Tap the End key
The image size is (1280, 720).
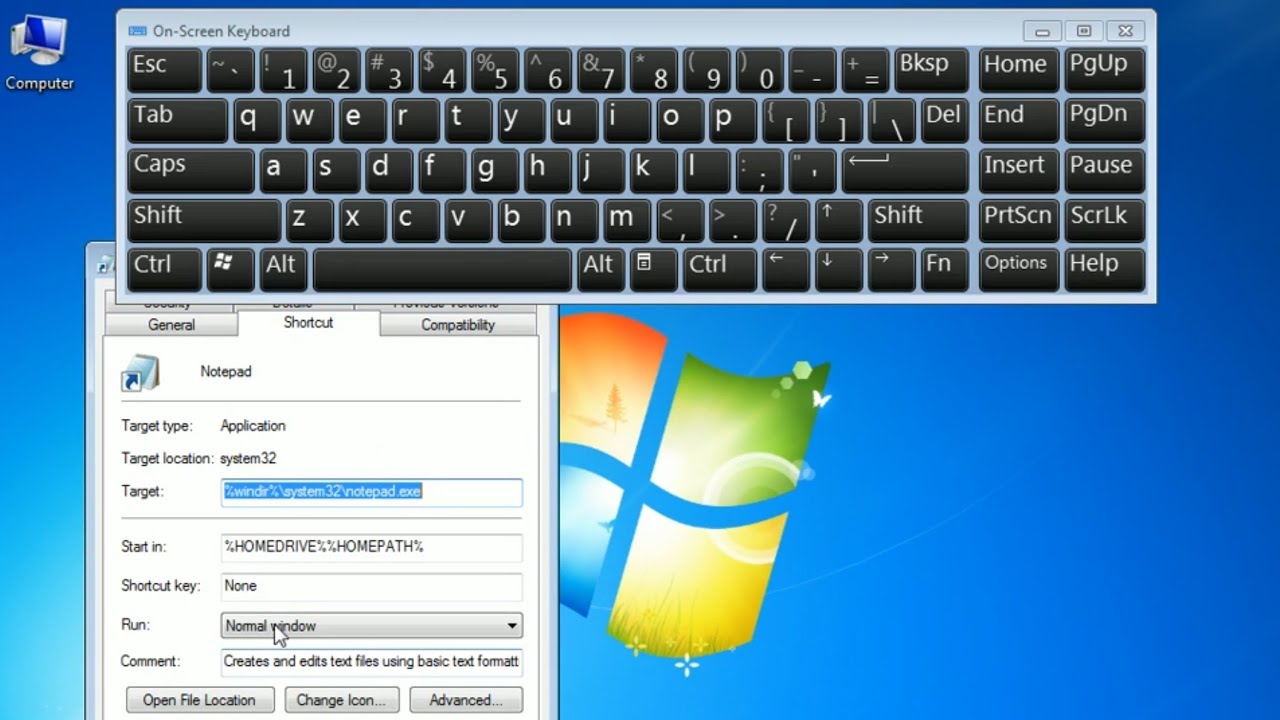[x=1019, y=120]
